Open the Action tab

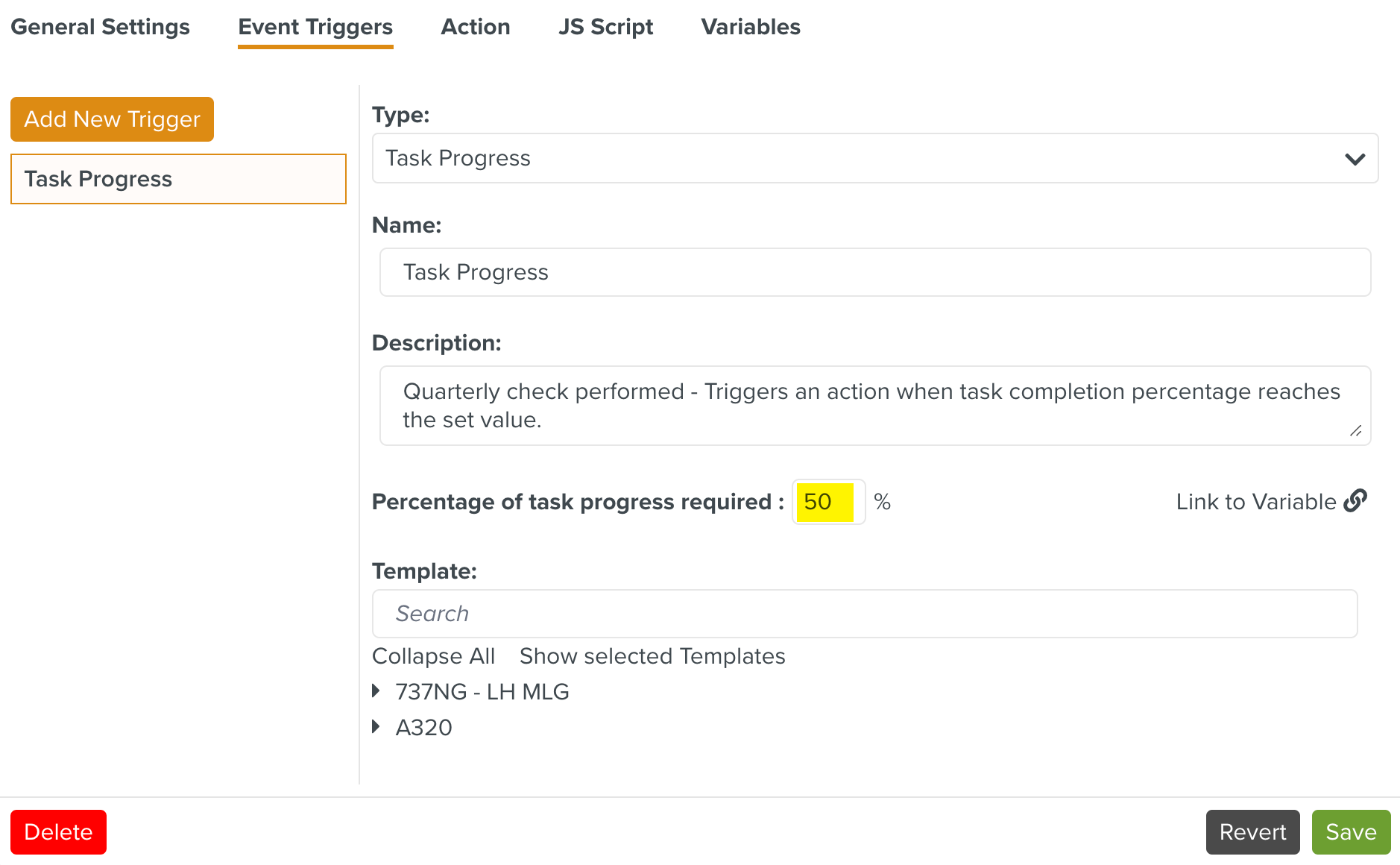pyautogui.click(x=476, y=27)
